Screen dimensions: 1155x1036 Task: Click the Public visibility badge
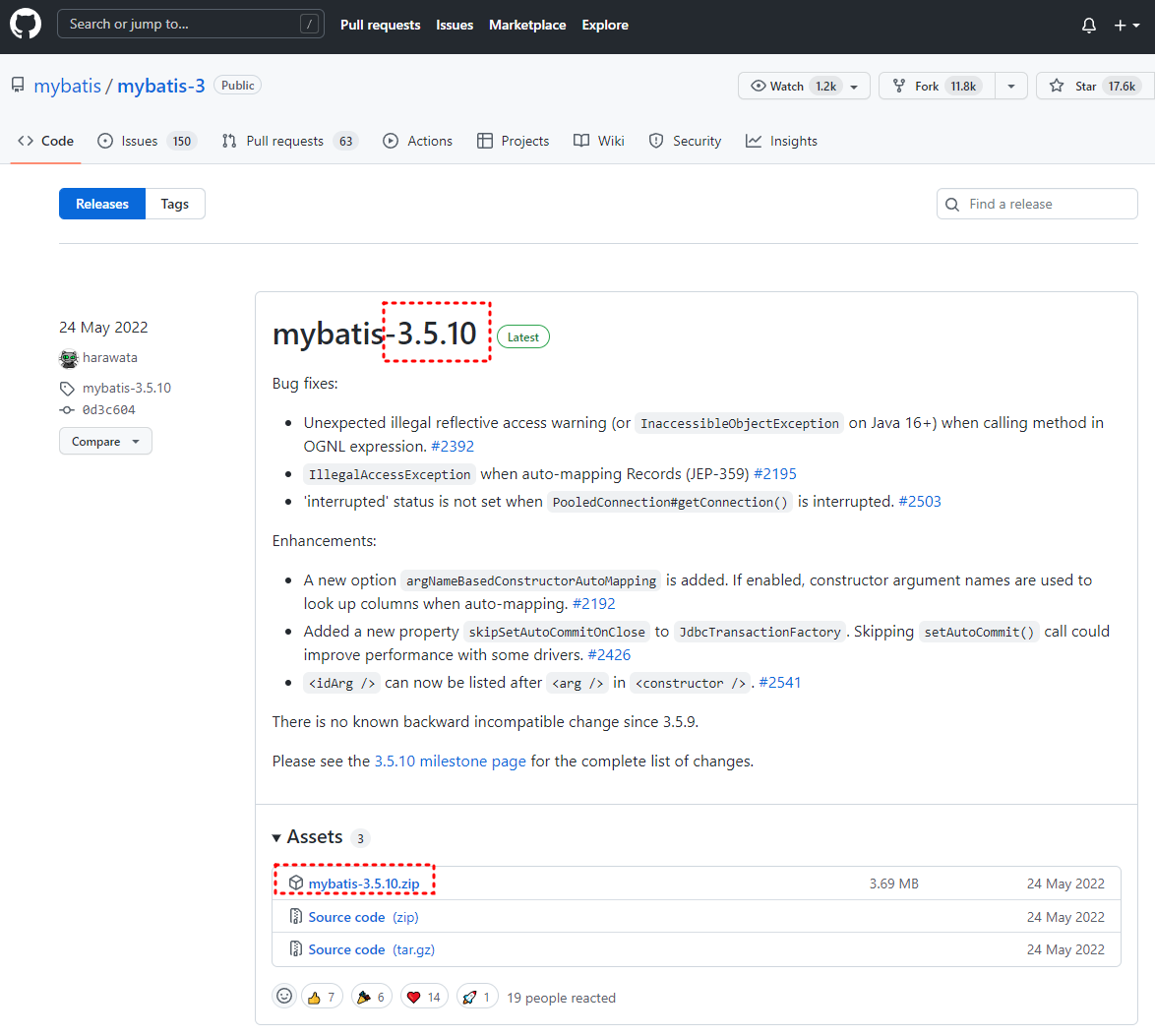pos(237,86)
